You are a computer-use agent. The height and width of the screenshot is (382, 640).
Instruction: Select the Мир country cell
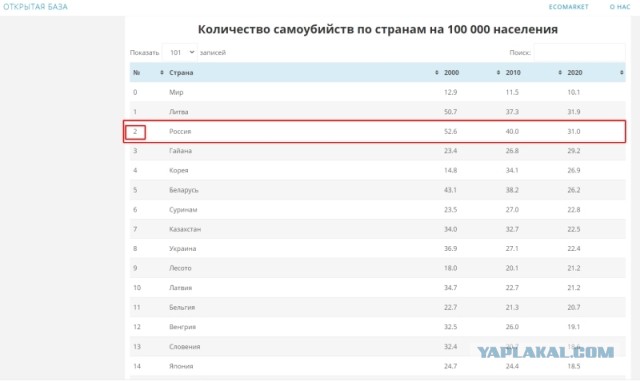(x=176, y=92)
